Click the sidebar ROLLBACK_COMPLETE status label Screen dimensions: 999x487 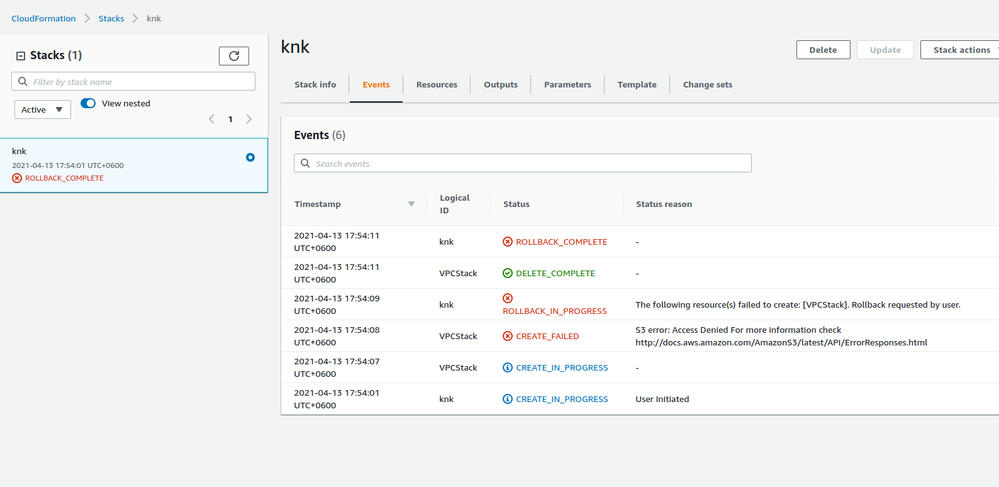click(x=64, y=178)
